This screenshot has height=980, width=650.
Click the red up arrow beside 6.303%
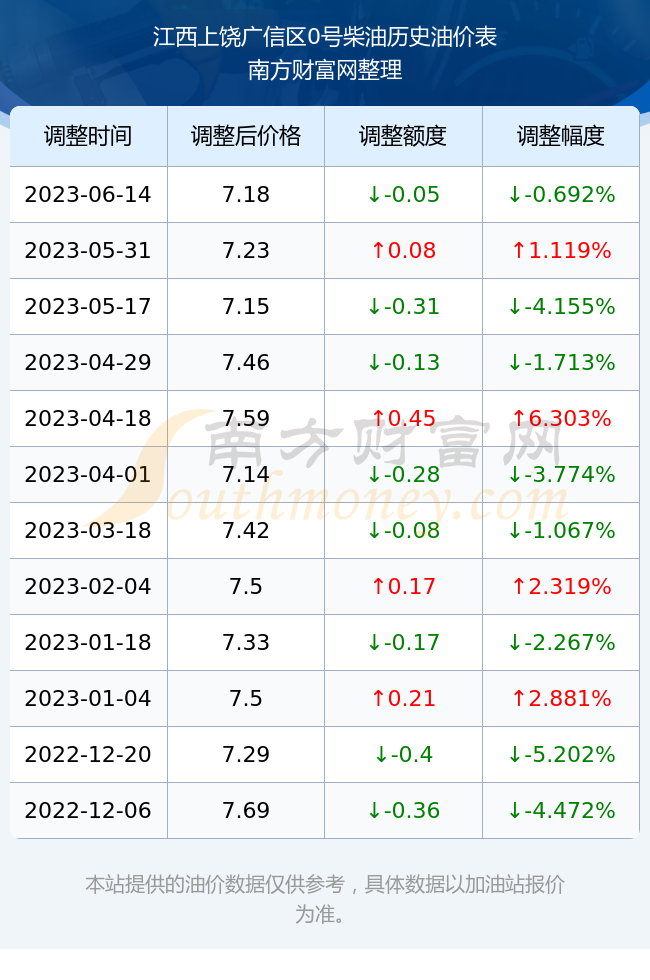click(x=518, y=419)
